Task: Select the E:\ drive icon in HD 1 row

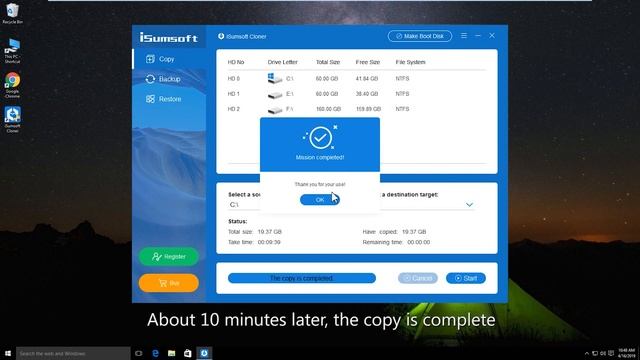Action: (275, 94)
